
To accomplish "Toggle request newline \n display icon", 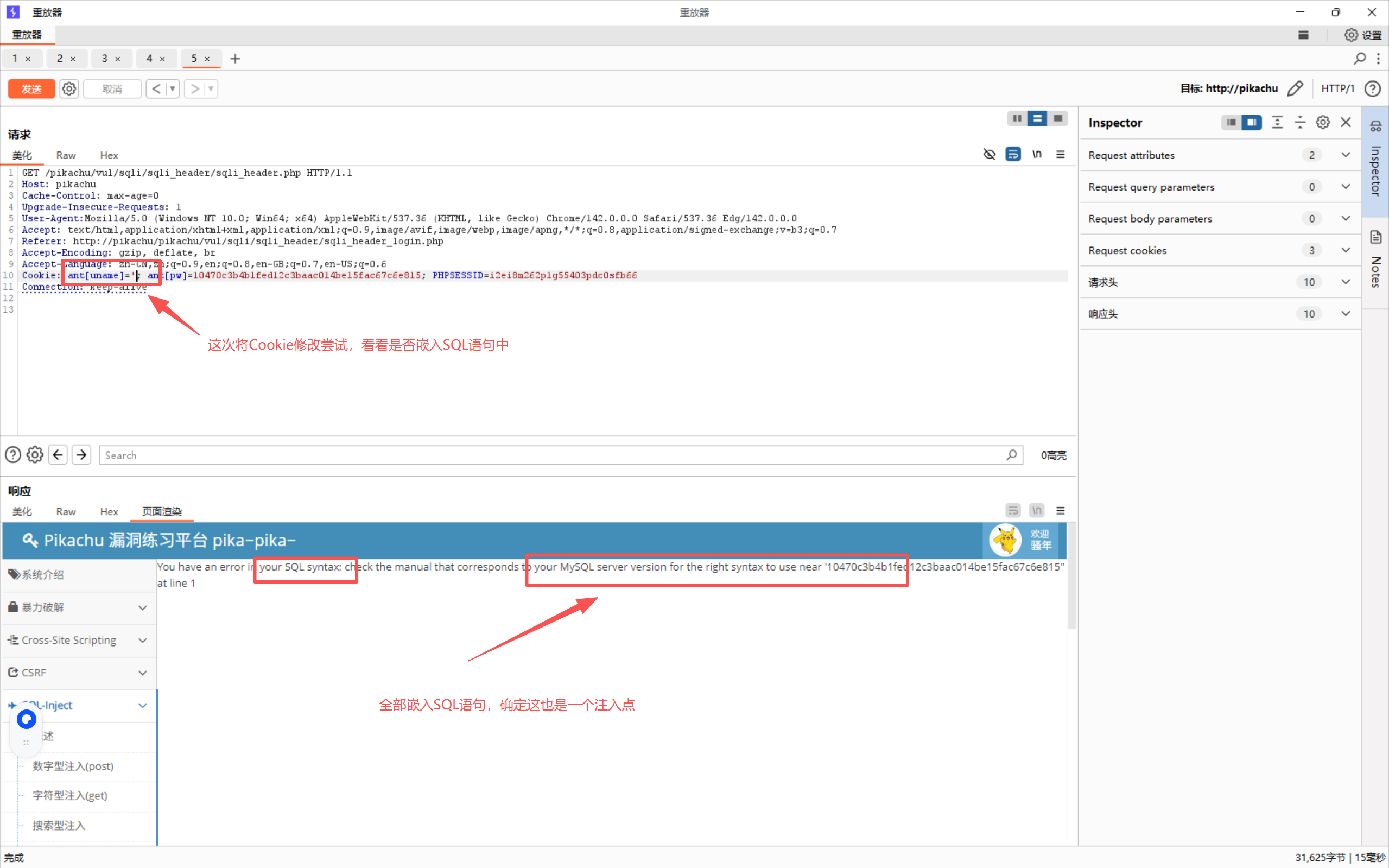I will tap(1037, 154).
